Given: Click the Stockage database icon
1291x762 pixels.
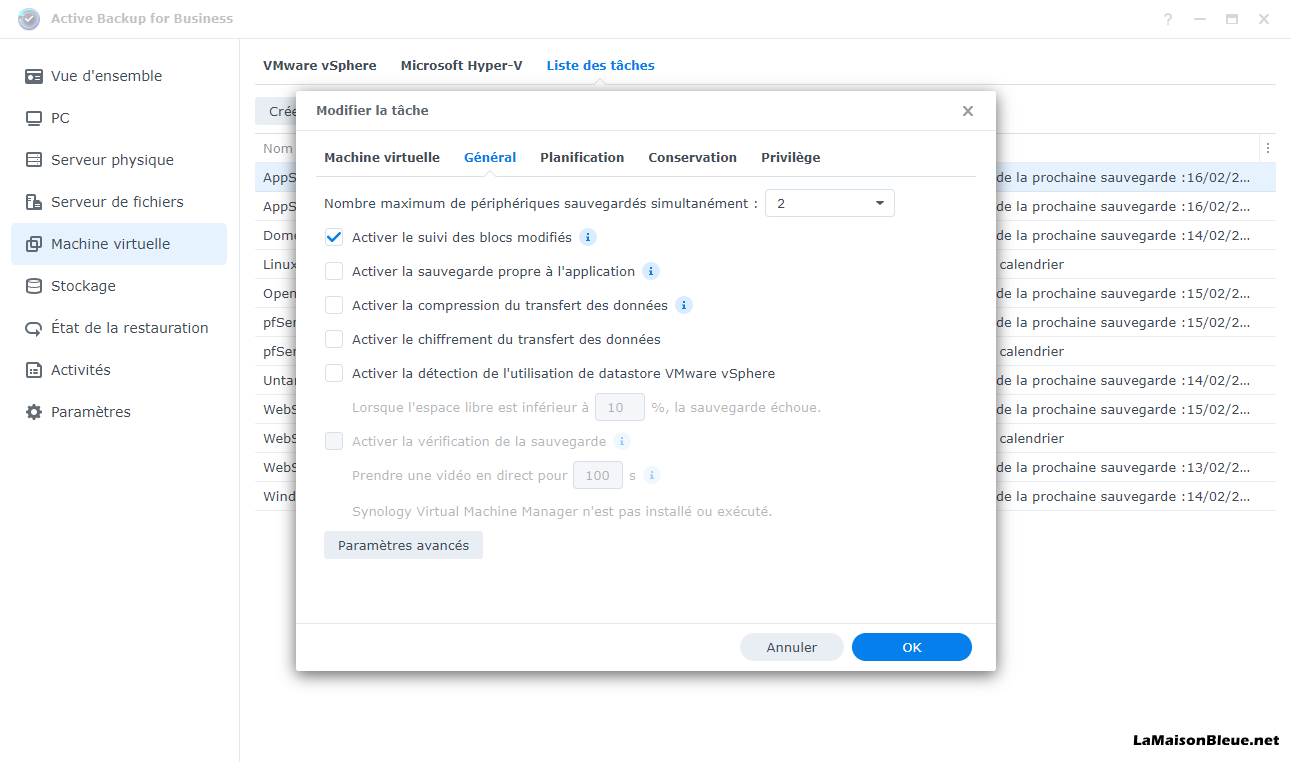Looking at the screenshot, I should point(34,286).
